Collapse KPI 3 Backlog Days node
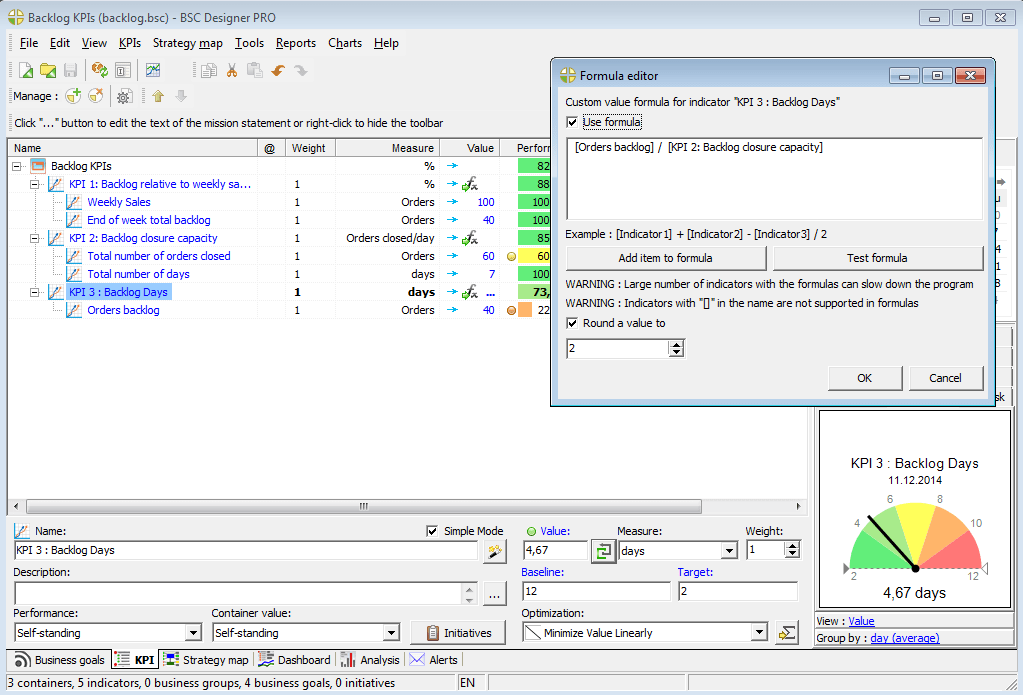Screen dimensions: 1023x695 (35, 292)
